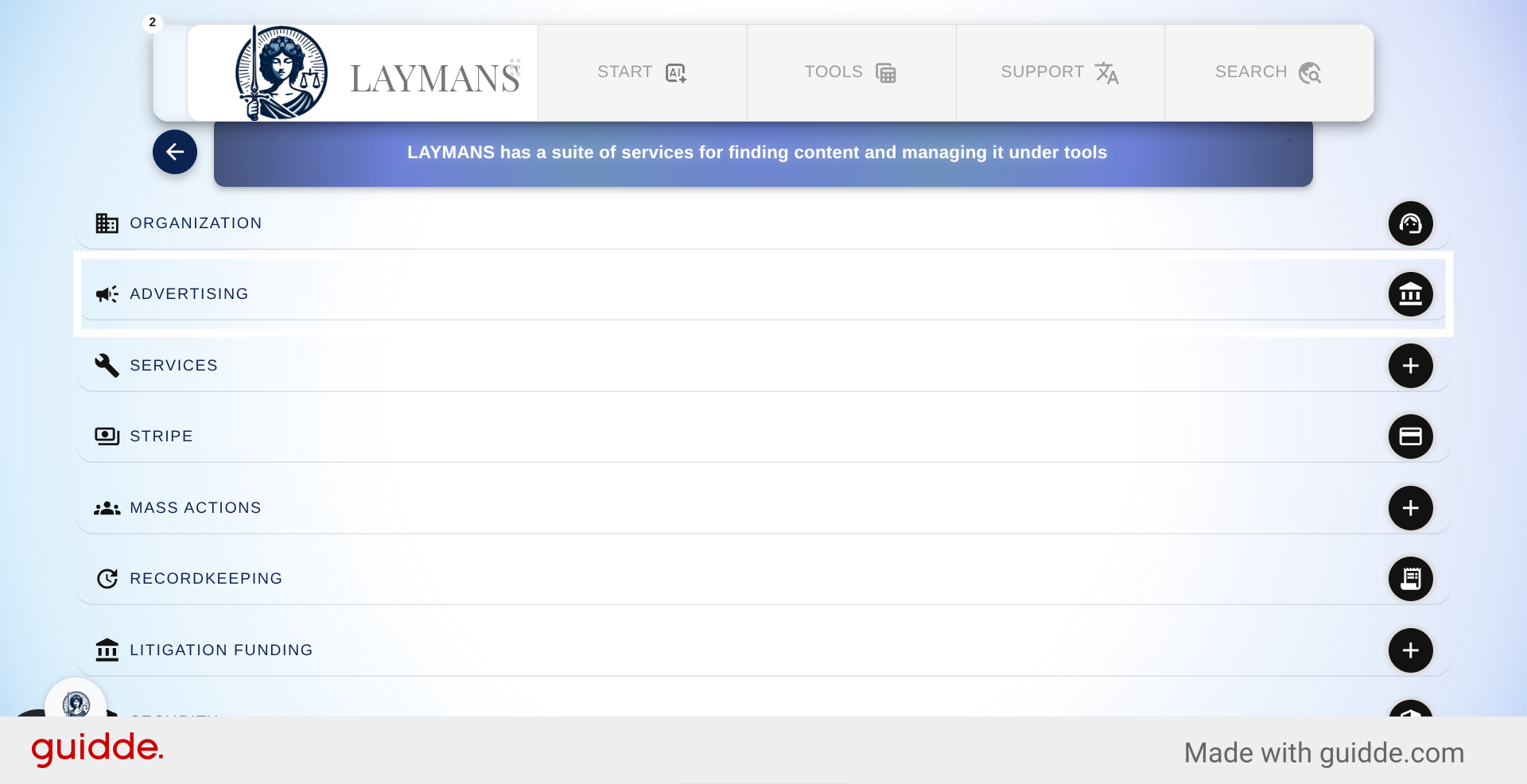Image resolution: width=1527 pixels, height=784 pixels.
Task: Expand SERVICES with the plus button
Action: pos(1411,366)
